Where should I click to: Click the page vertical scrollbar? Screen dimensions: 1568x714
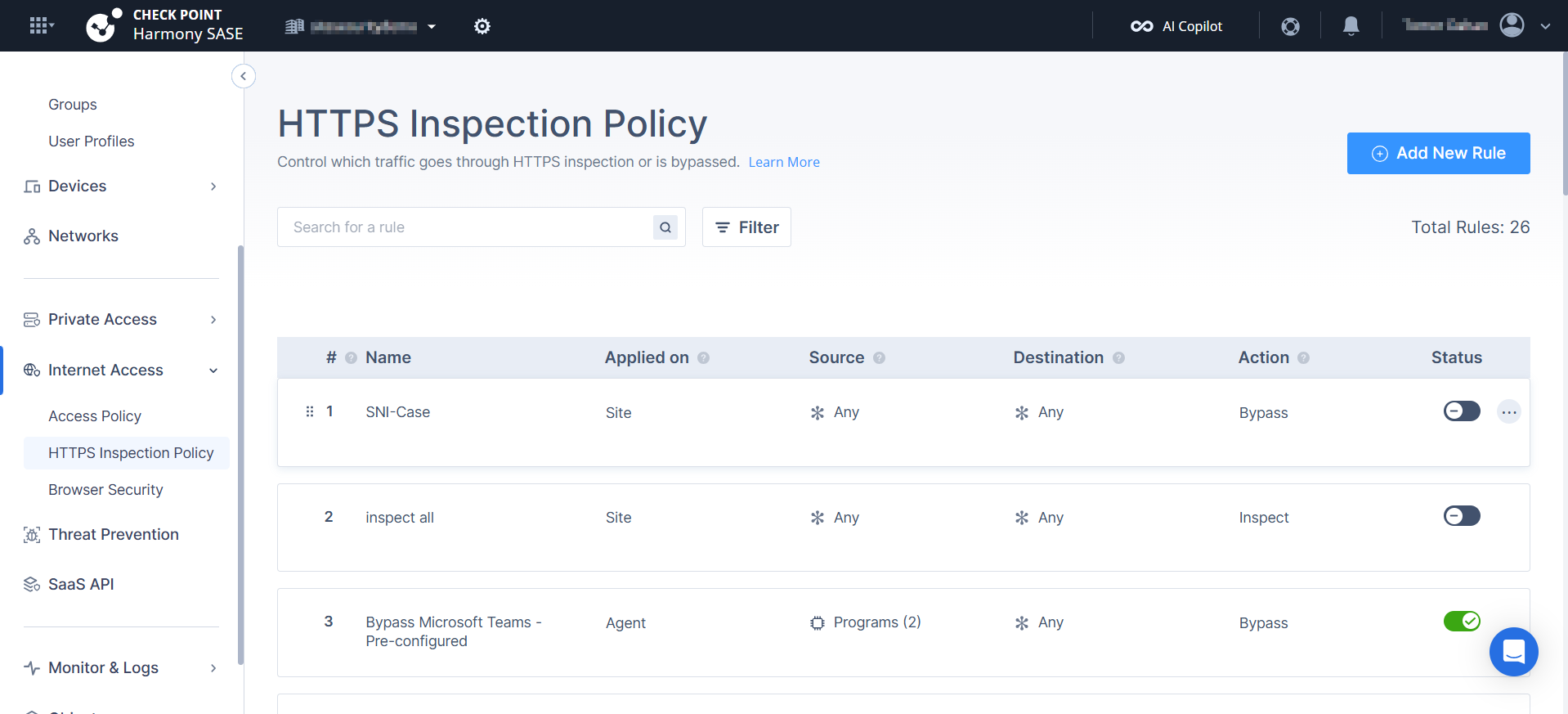pyautogui.click(x=1565, y=123)
